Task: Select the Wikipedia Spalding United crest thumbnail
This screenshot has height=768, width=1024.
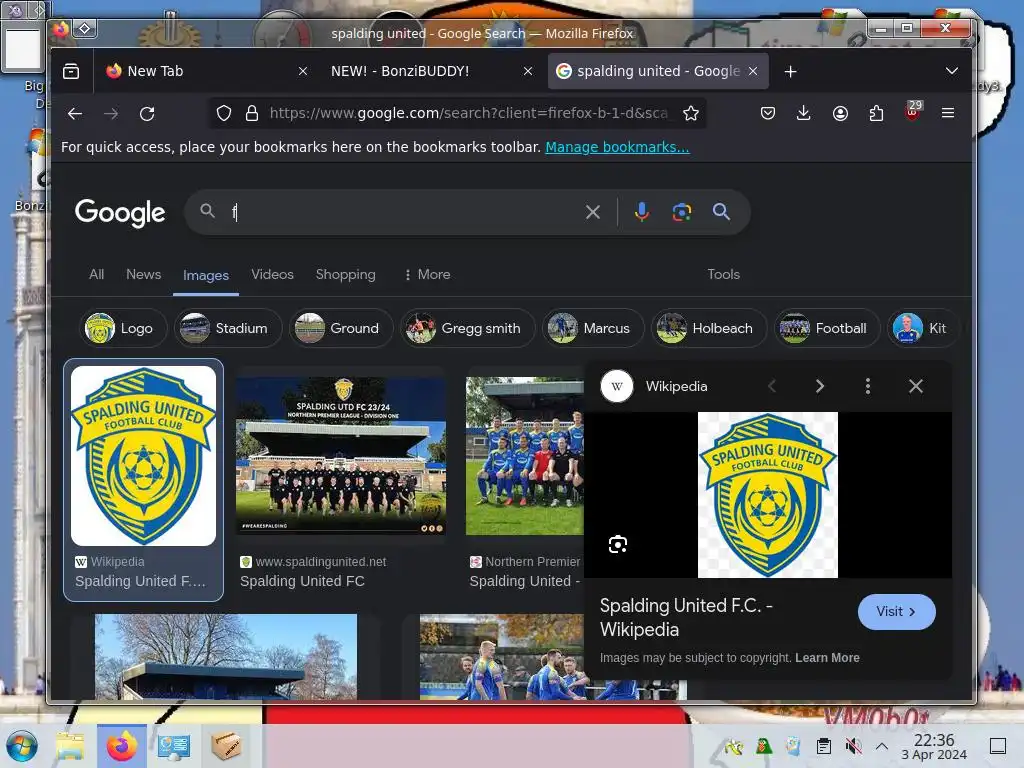Action: [143, 456]
